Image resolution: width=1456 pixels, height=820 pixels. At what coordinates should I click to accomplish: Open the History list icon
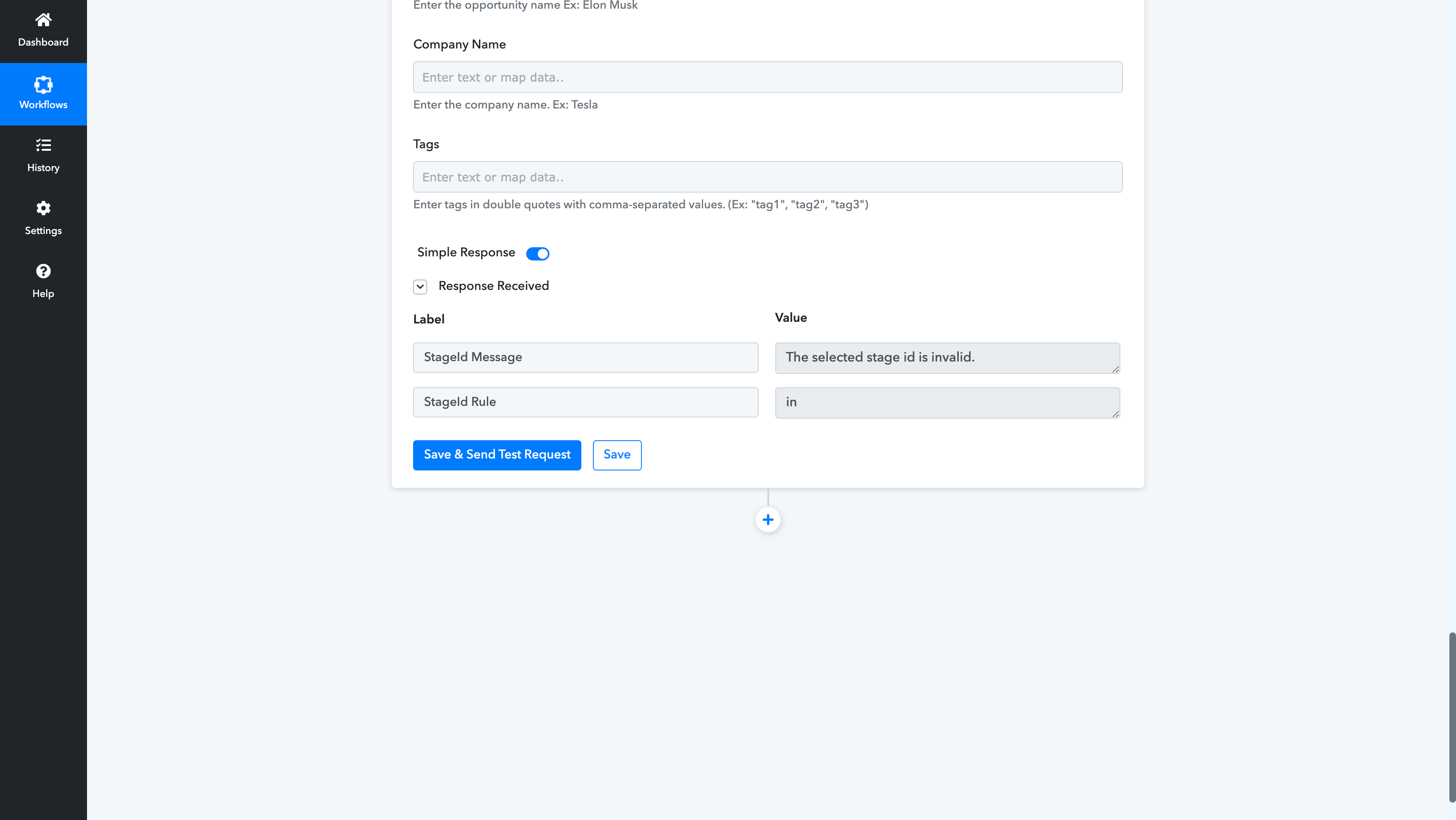pyautogui.click(x=43, y=145)
